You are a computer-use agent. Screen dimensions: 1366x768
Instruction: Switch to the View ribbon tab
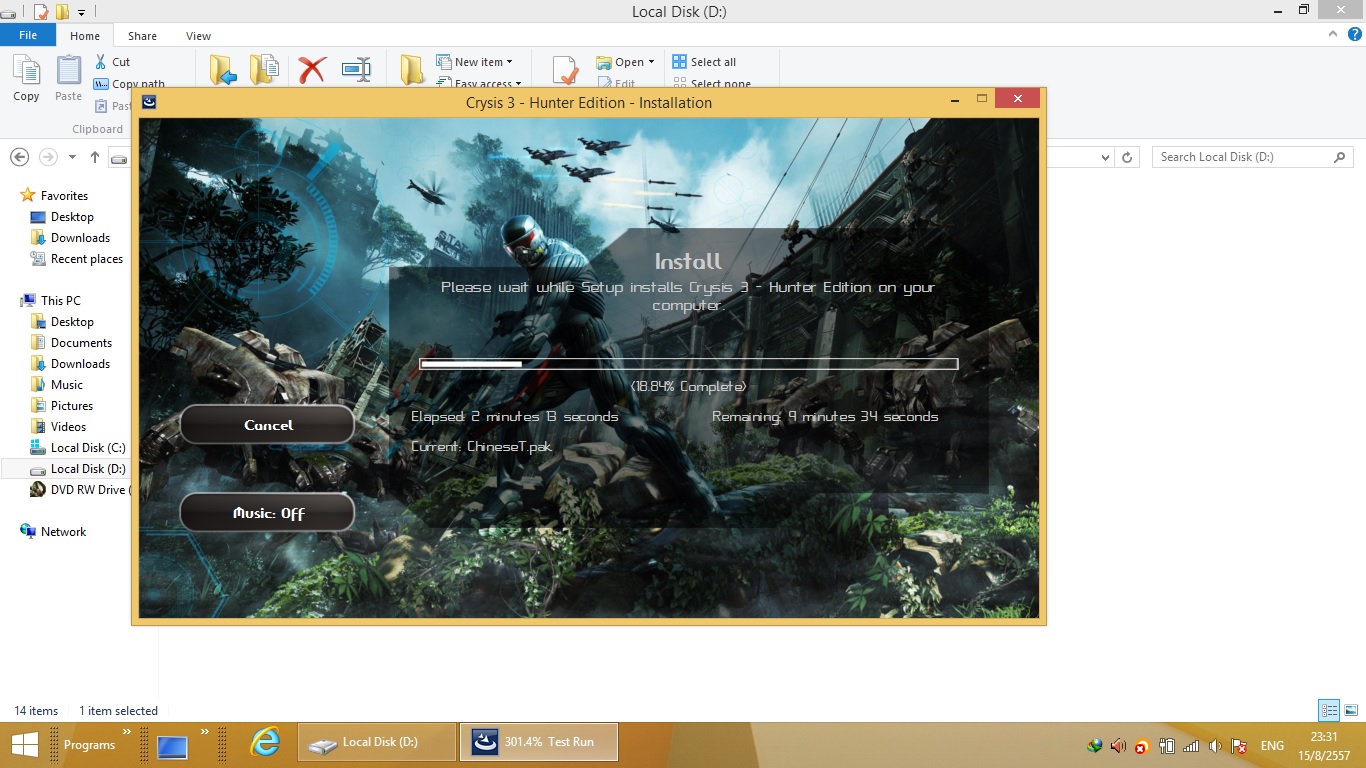[198, 36]
